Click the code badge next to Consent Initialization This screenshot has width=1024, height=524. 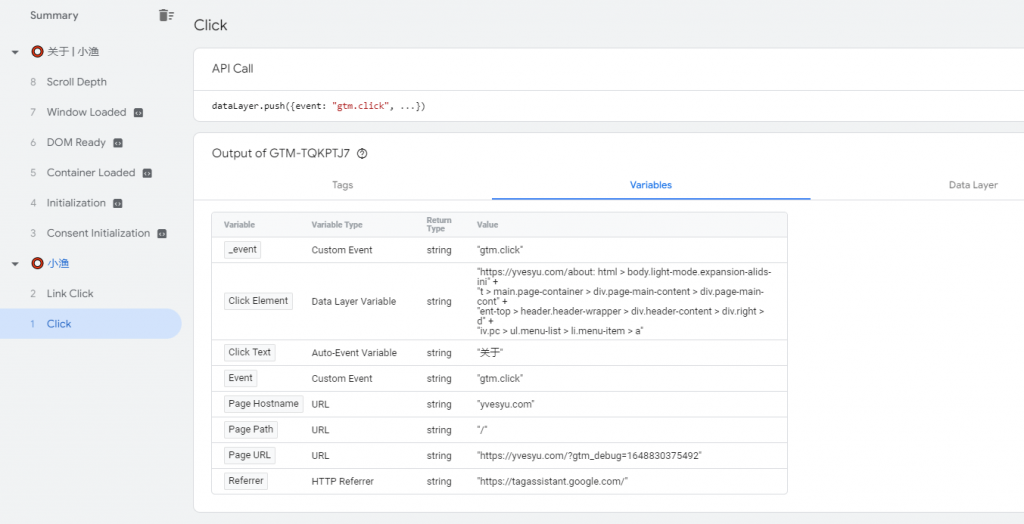[162, 233]
